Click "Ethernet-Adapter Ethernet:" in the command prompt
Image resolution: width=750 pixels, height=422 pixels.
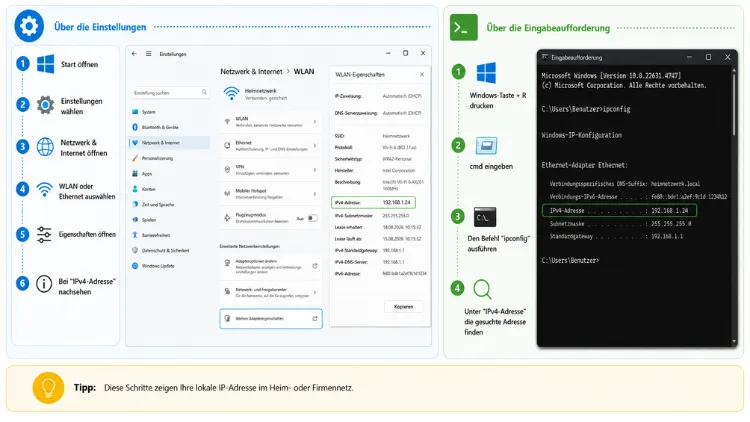585,165
